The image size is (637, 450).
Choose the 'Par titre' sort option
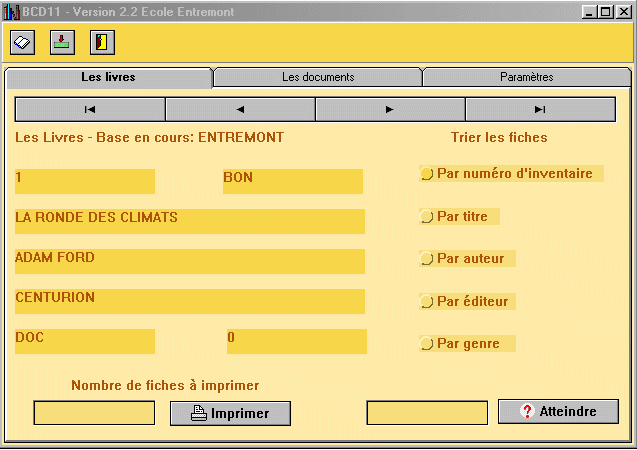427,216
